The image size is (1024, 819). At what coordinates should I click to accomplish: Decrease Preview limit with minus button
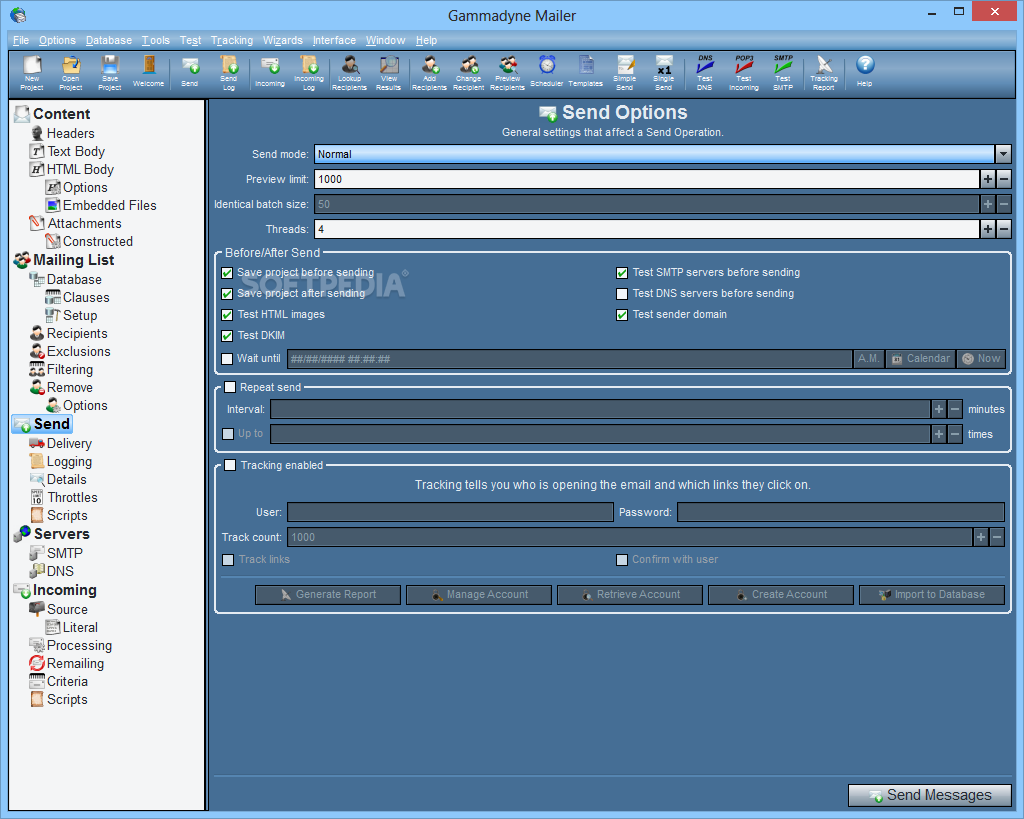pyautogui.click(x=1004, y=179)
